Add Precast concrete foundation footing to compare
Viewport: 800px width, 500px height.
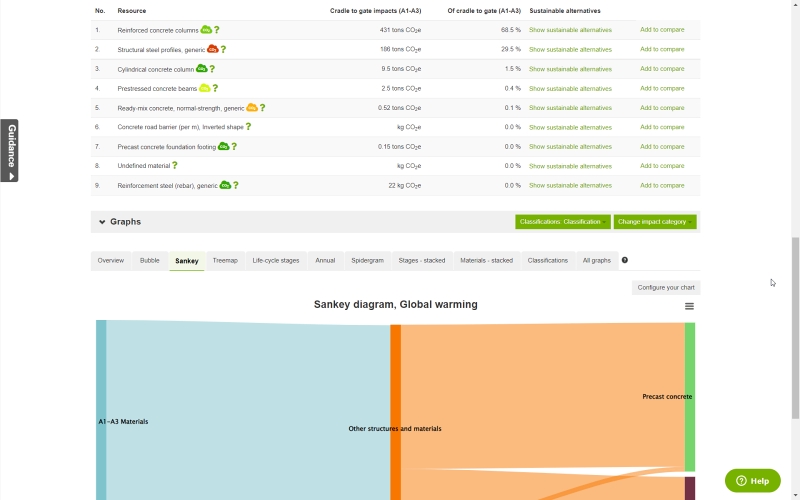coord(662,146)
